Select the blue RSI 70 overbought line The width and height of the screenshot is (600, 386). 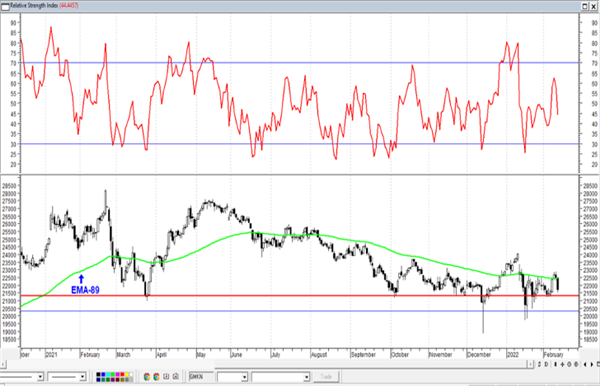[300, 63]
